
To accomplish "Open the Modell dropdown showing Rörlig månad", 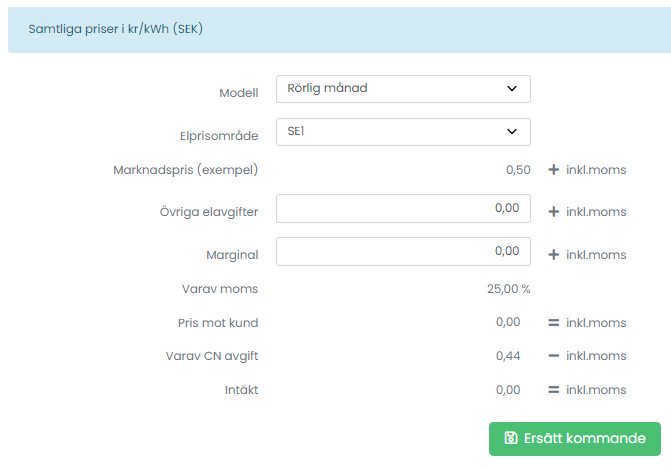I will [403, 89].
